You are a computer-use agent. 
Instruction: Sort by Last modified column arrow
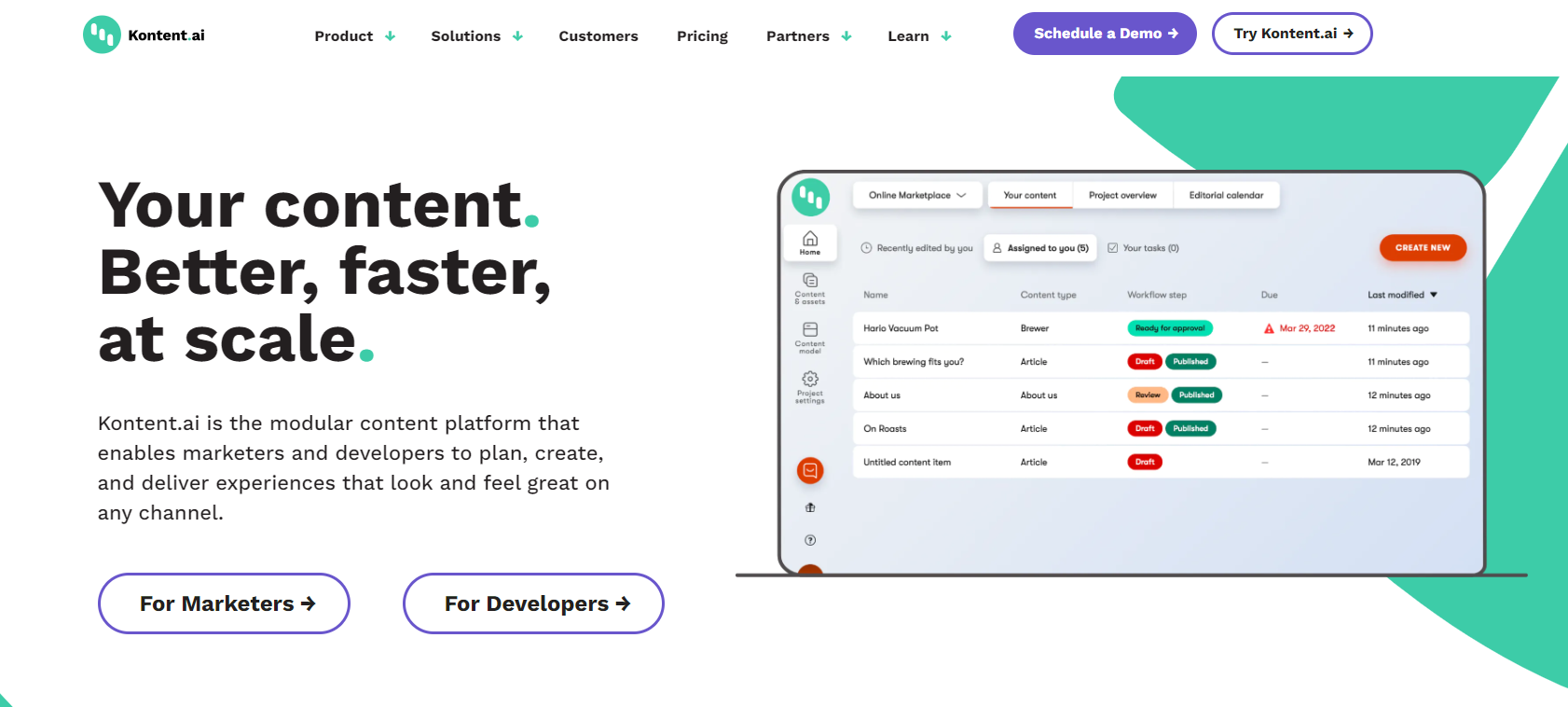tap(1434, 295)
